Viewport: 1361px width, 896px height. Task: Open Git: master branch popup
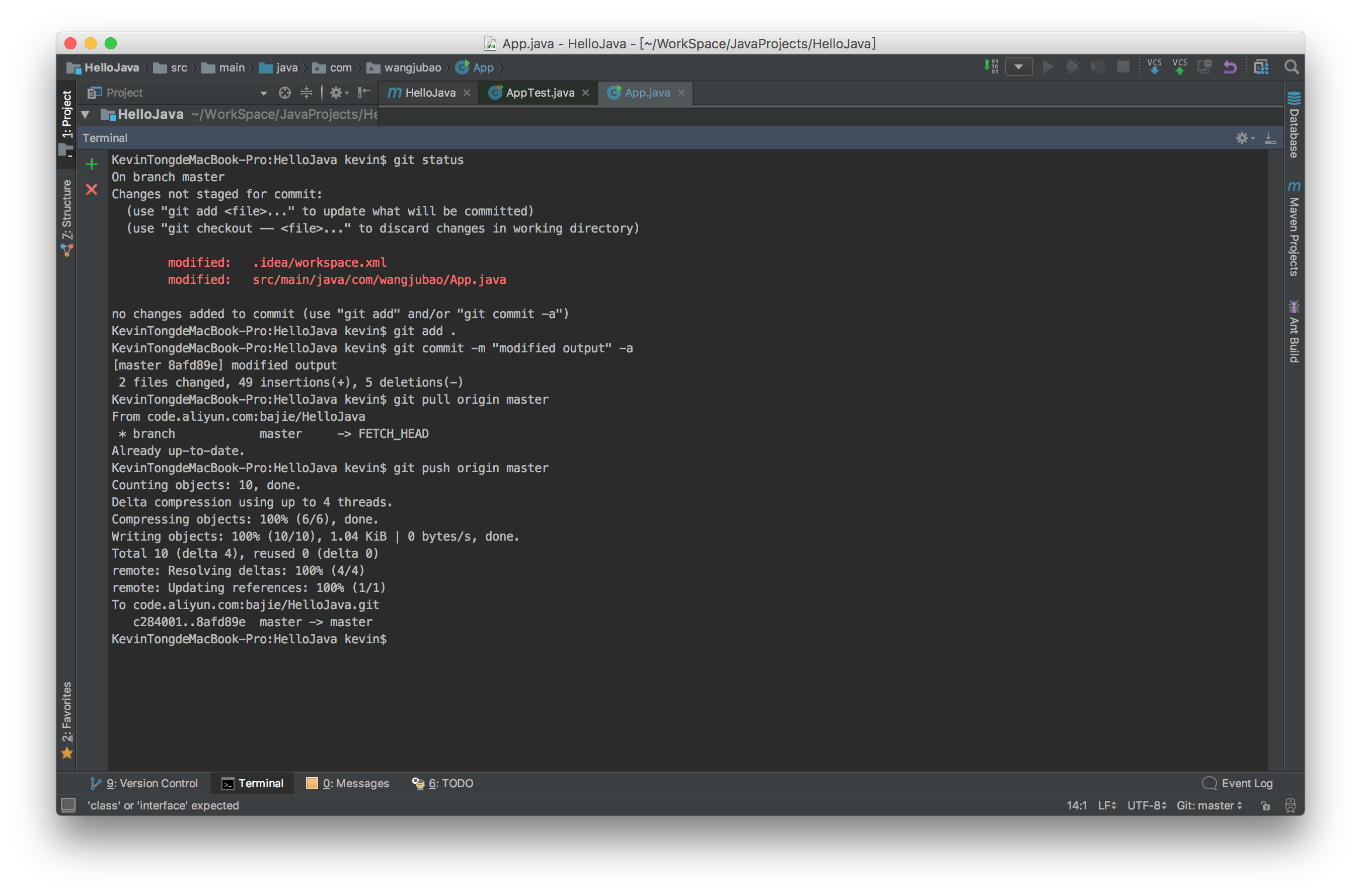tap(1209, 805)
